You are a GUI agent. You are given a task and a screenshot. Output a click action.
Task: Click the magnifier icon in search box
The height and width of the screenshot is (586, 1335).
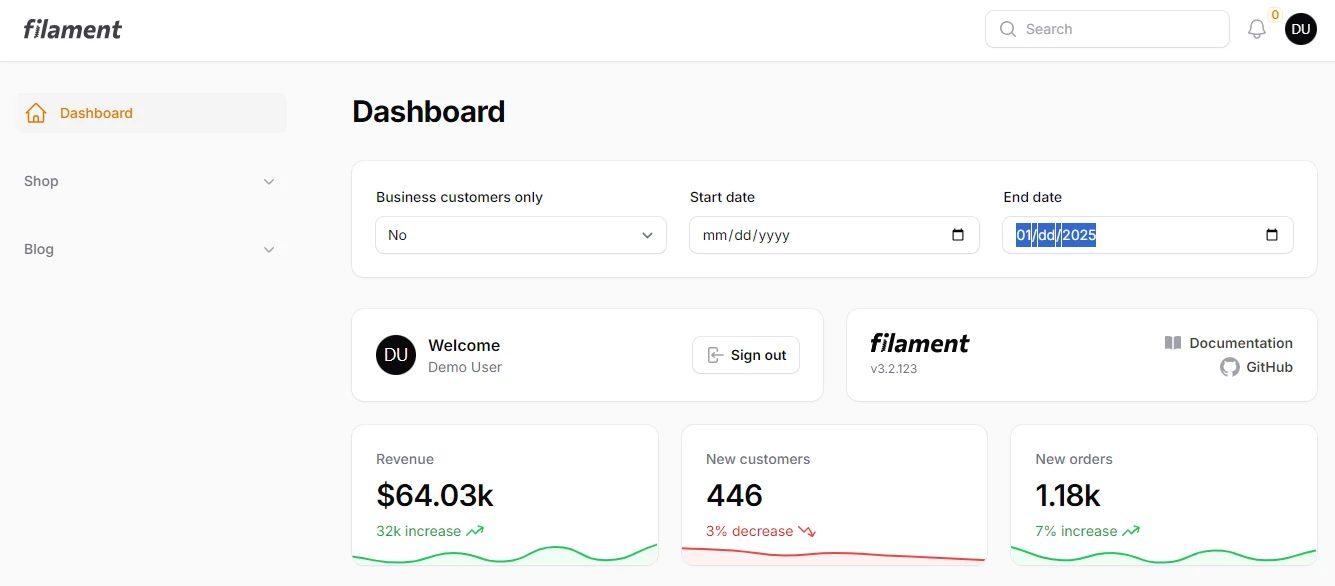(x=1008, y=30)
